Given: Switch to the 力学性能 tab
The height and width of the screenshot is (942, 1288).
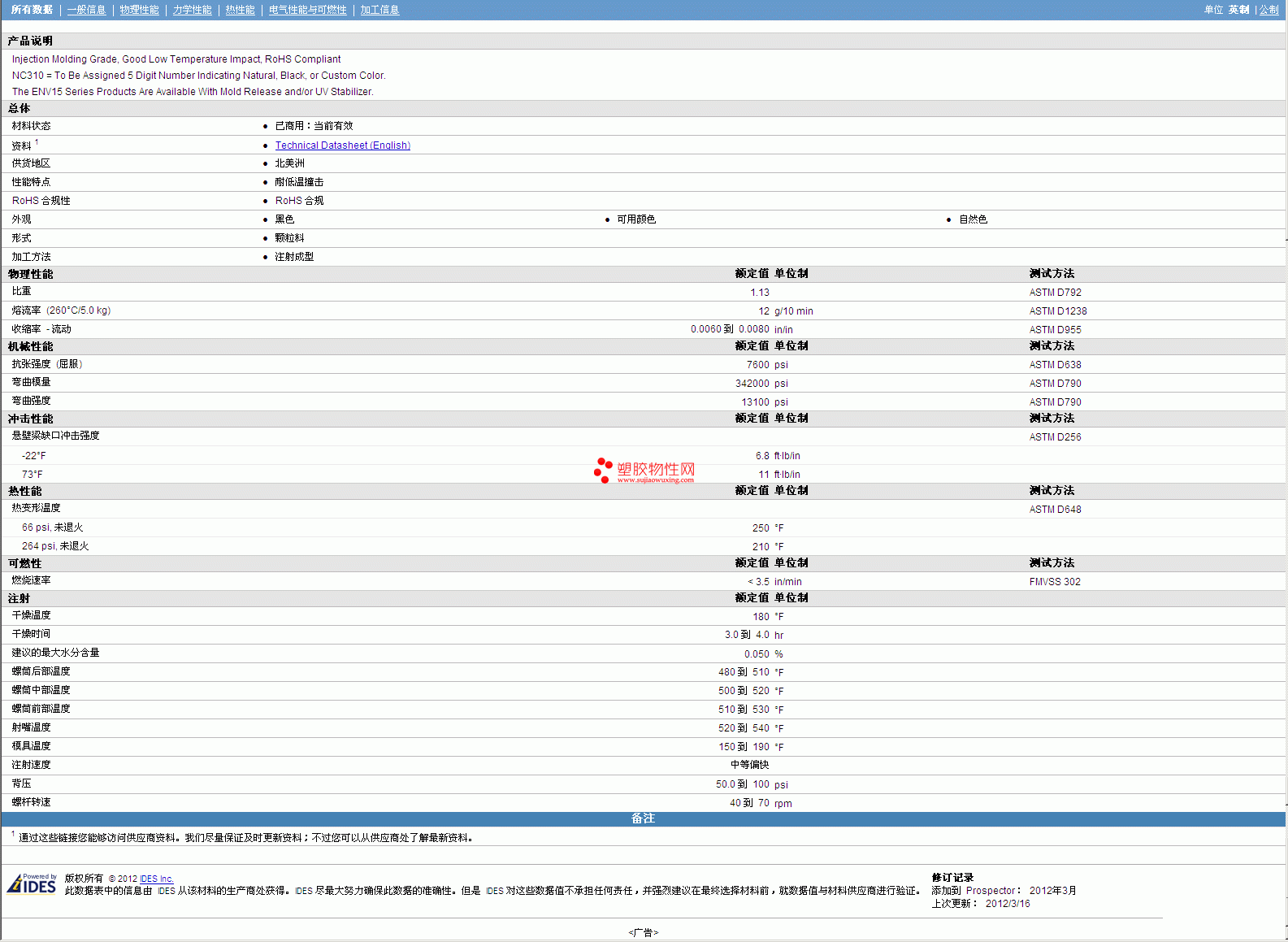Looking at the screenshot, I should [x=192, y=10].
